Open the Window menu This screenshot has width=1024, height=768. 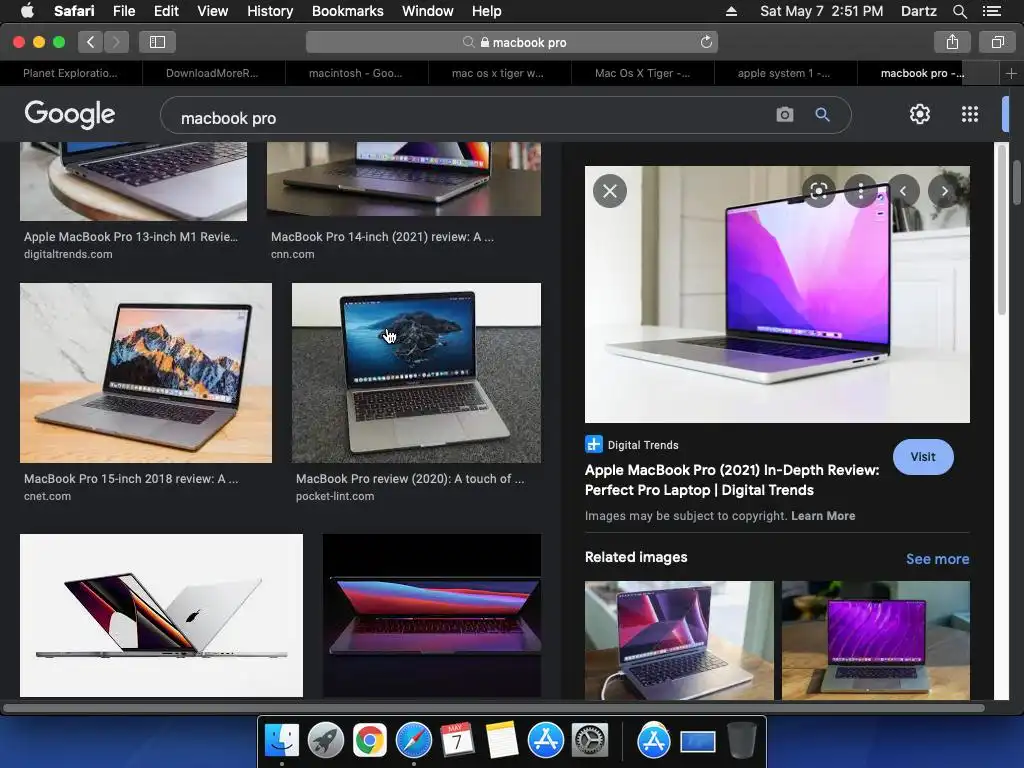coord(427,11)
